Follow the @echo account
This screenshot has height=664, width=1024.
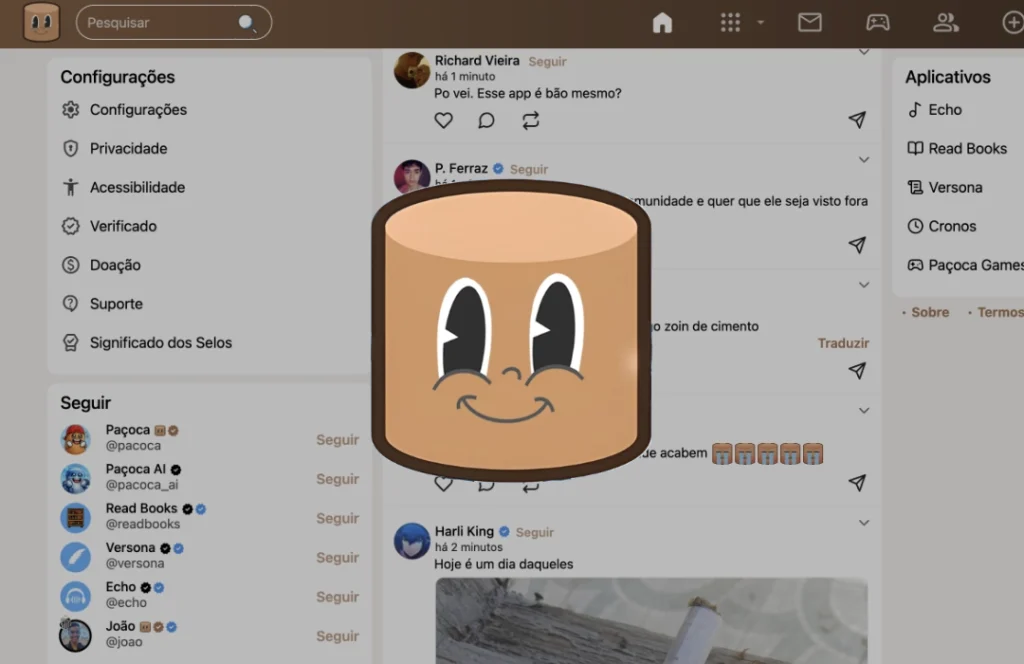pyautogui.click(x=338, y=596)
